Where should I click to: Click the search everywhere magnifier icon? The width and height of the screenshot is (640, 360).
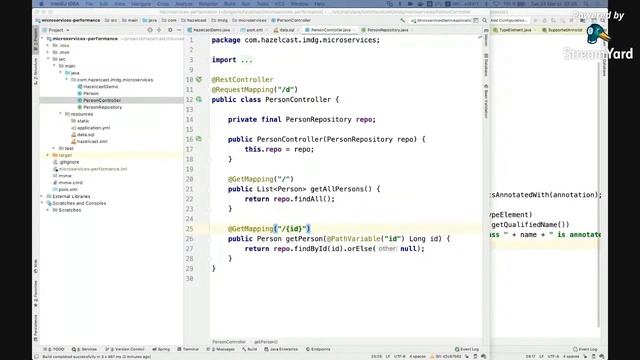tap(484, 20)
